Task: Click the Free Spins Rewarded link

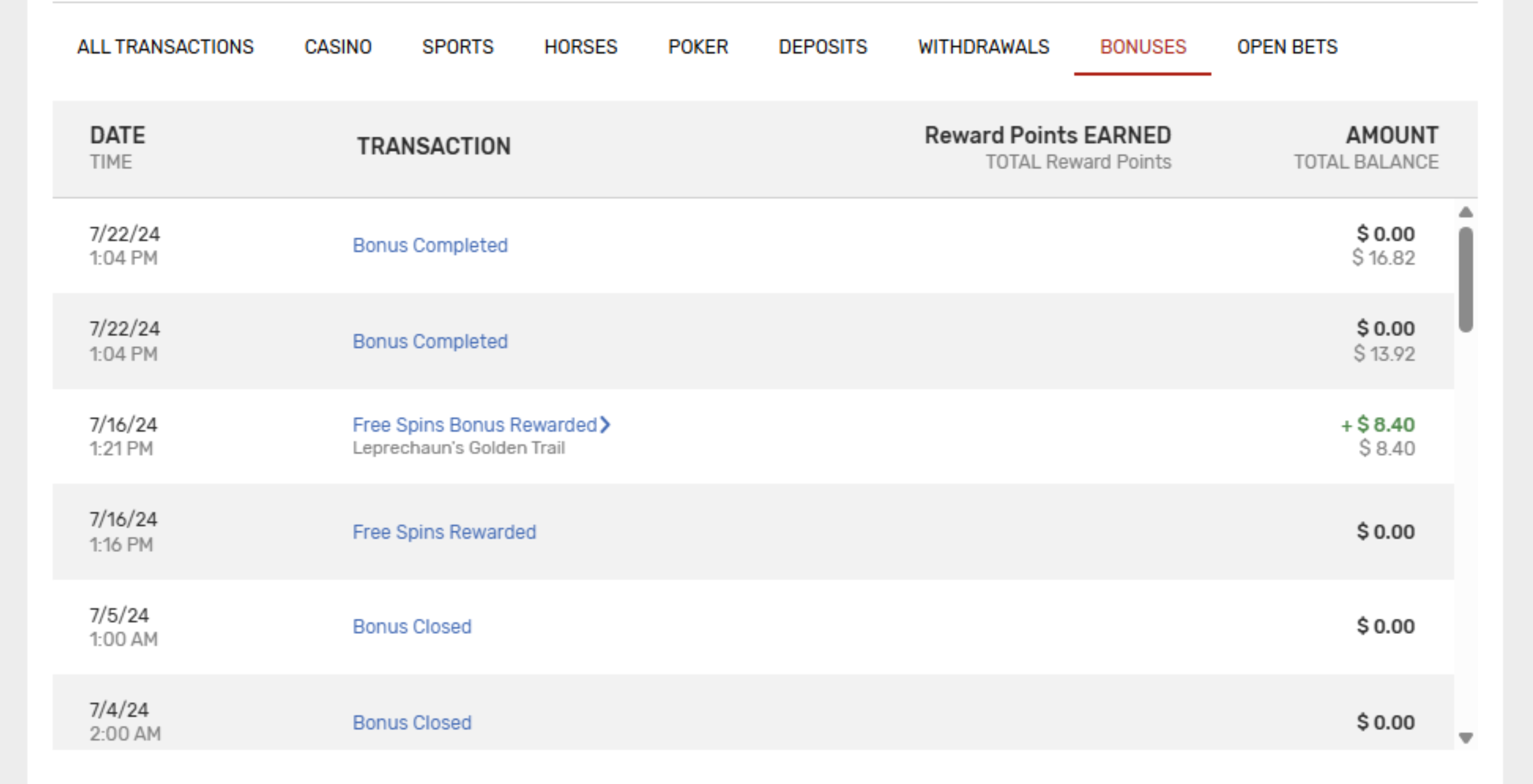Action: [x=445, y=533]
